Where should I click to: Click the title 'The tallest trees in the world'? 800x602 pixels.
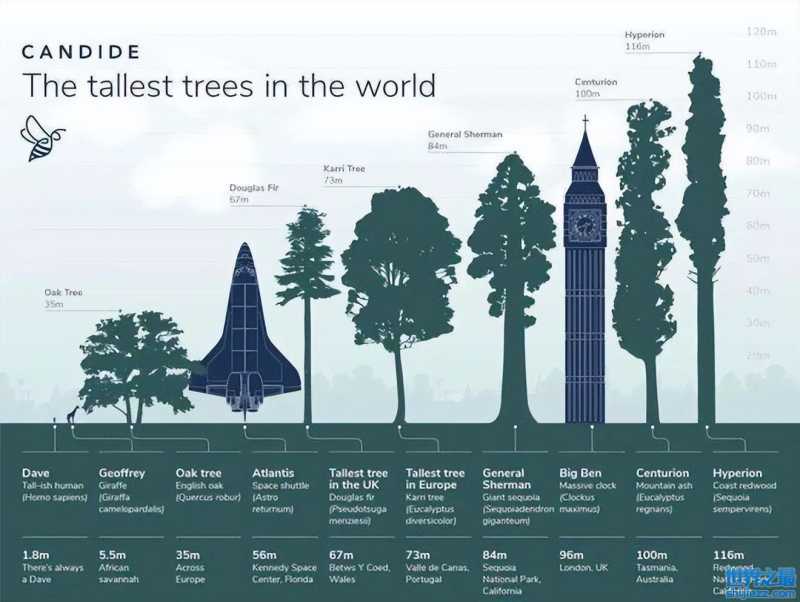point(228,86)
